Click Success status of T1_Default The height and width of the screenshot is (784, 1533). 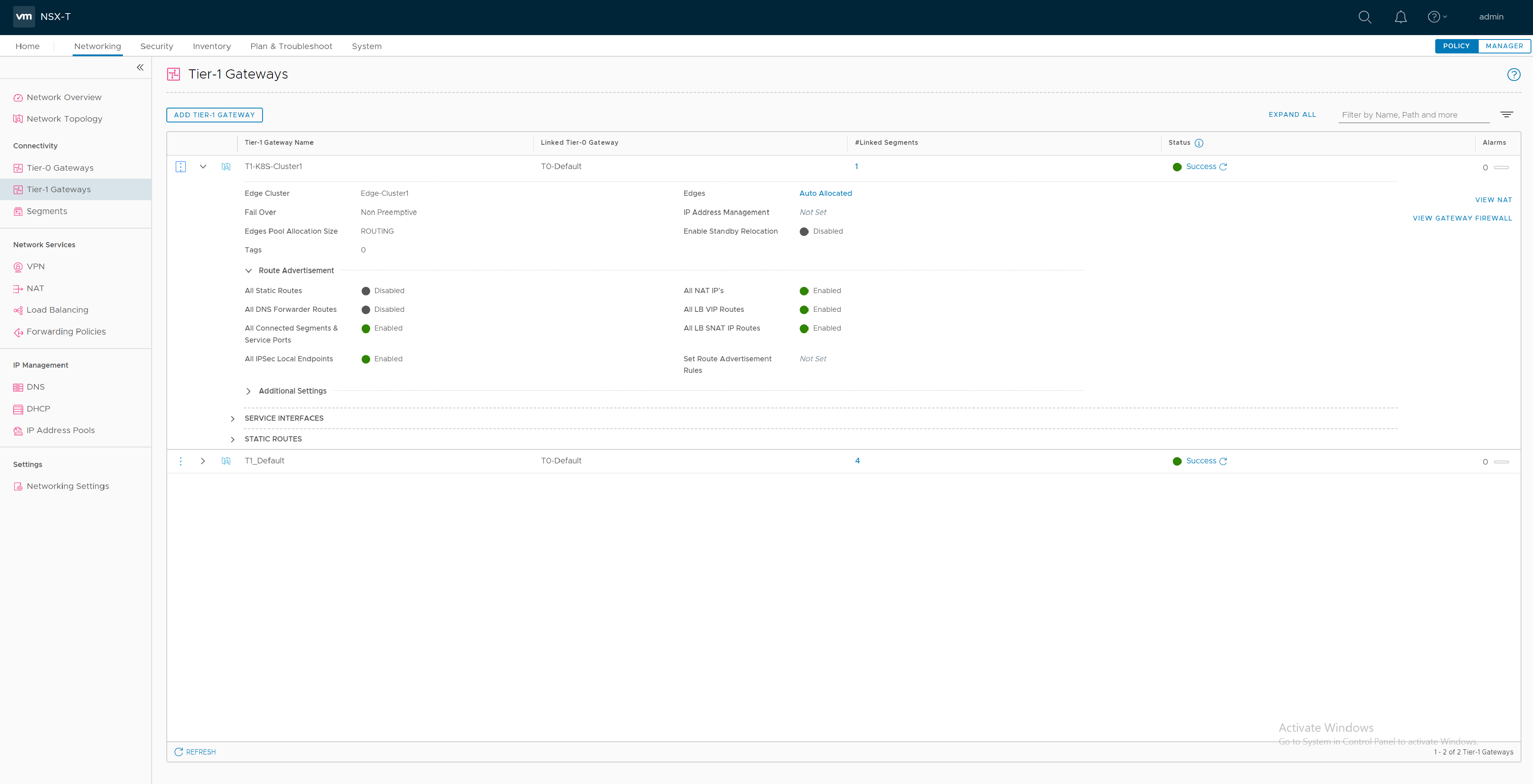pos(1201,461)
